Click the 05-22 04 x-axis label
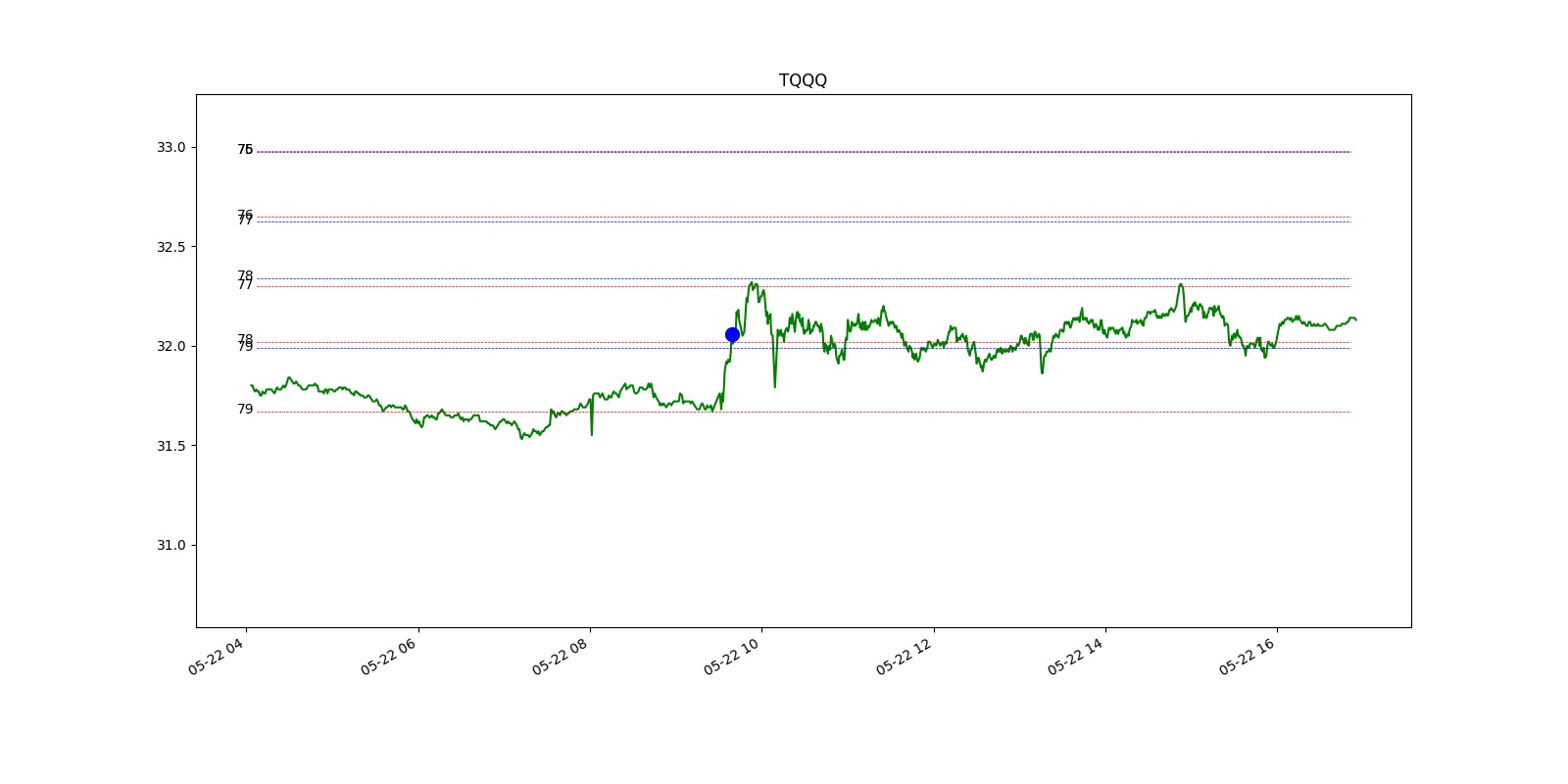Viewport: 1568px width, 784px height. [x=217, y=656]
